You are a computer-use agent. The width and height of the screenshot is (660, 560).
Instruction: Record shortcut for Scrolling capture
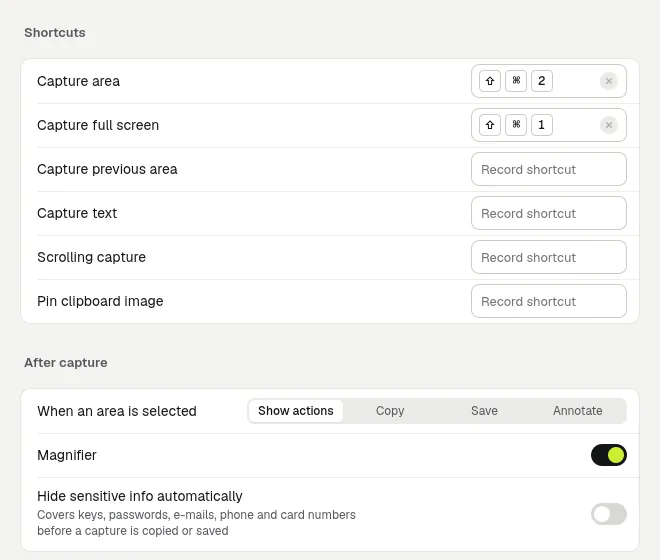[x=549, y=257]
